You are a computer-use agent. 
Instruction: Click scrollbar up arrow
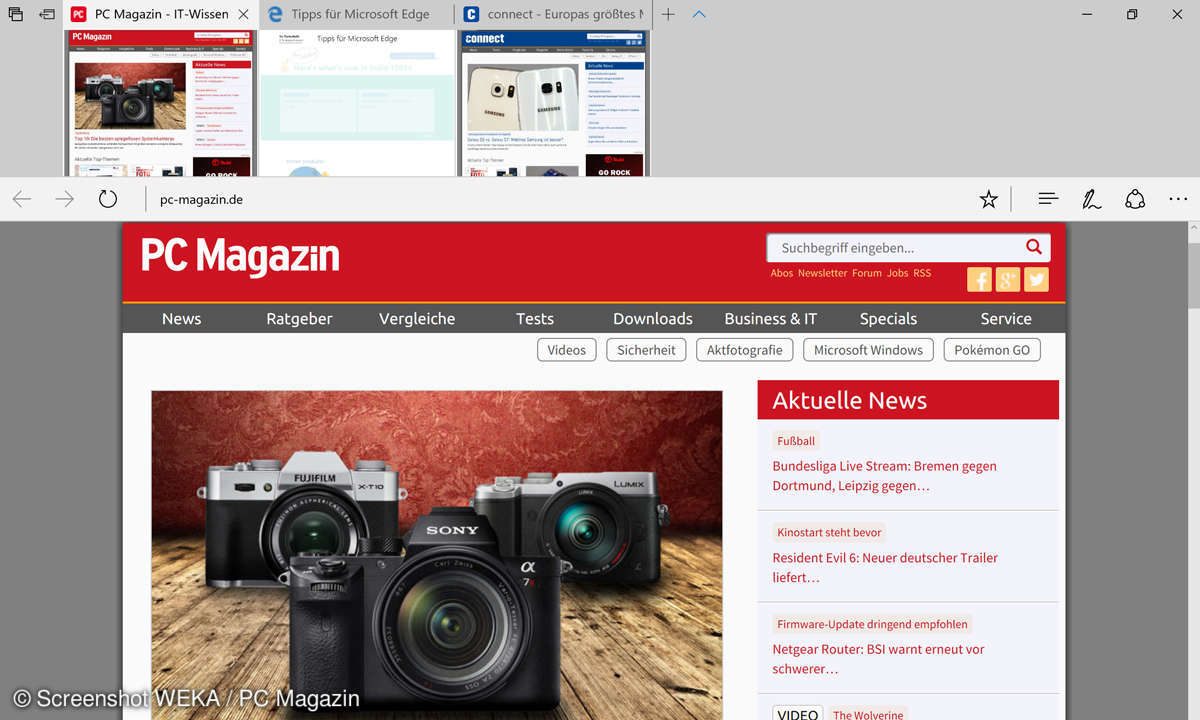click(x=1192, y=230)
